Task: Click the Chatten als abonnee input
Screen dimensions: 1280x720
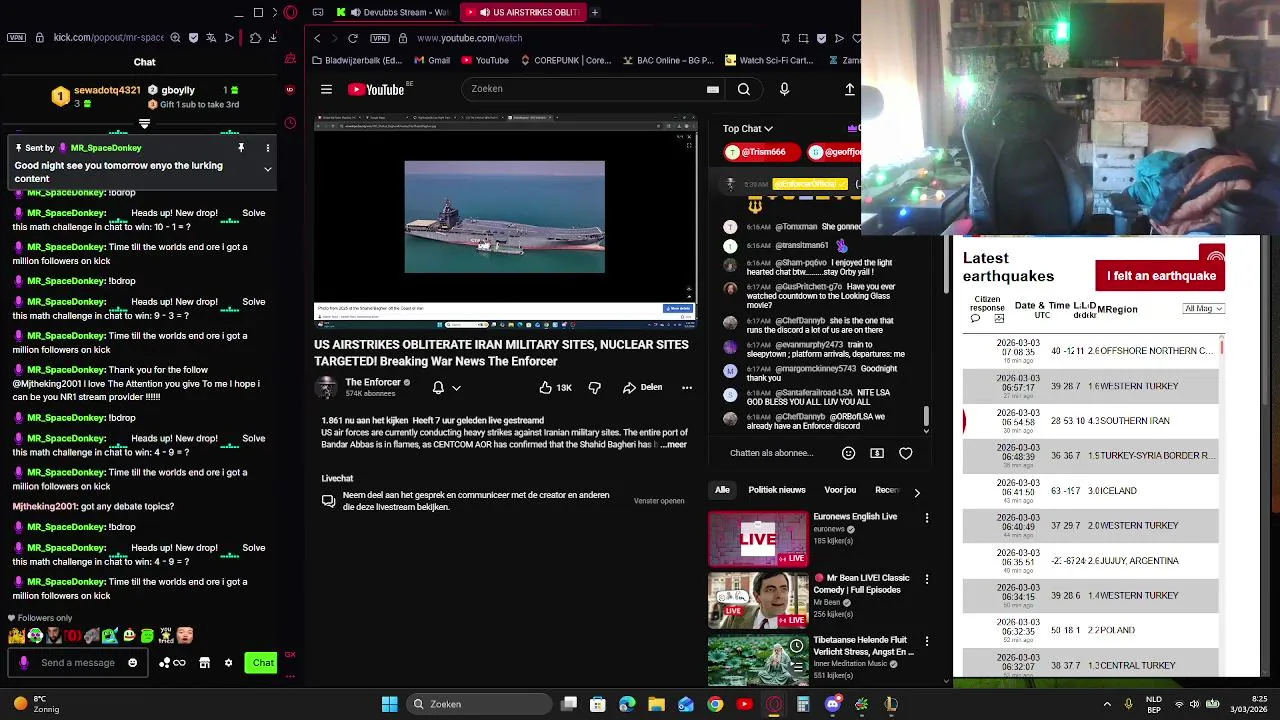Action: [771, 453]
